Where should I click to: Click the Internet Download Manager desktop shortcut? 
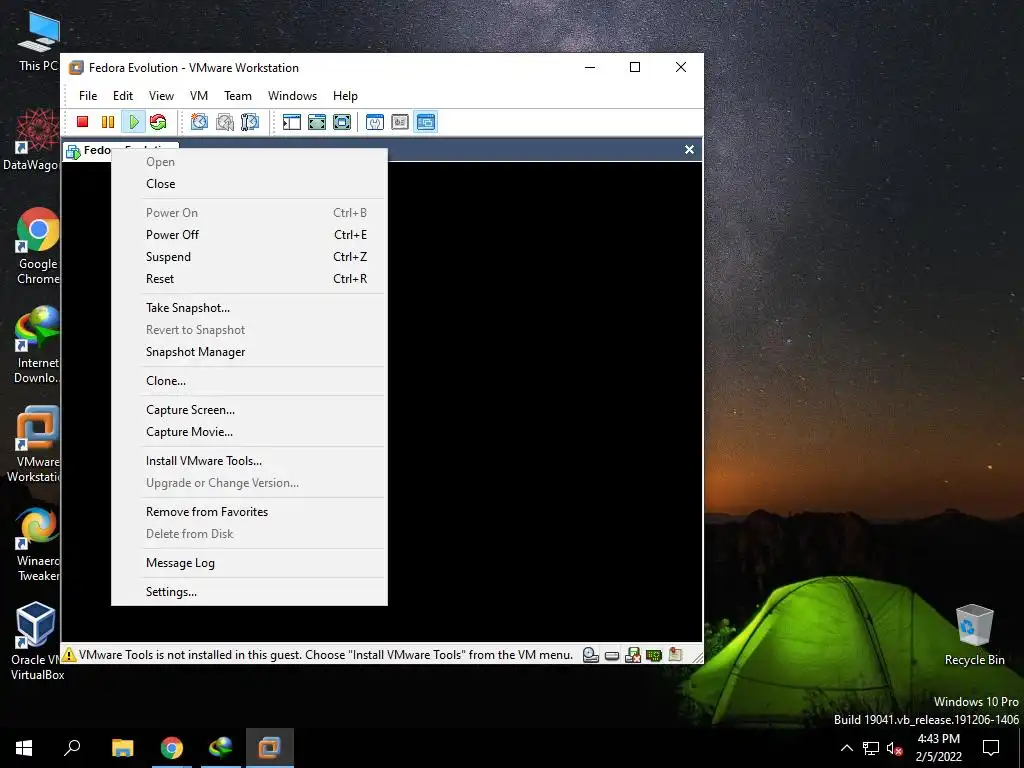(x=37, y=345)
